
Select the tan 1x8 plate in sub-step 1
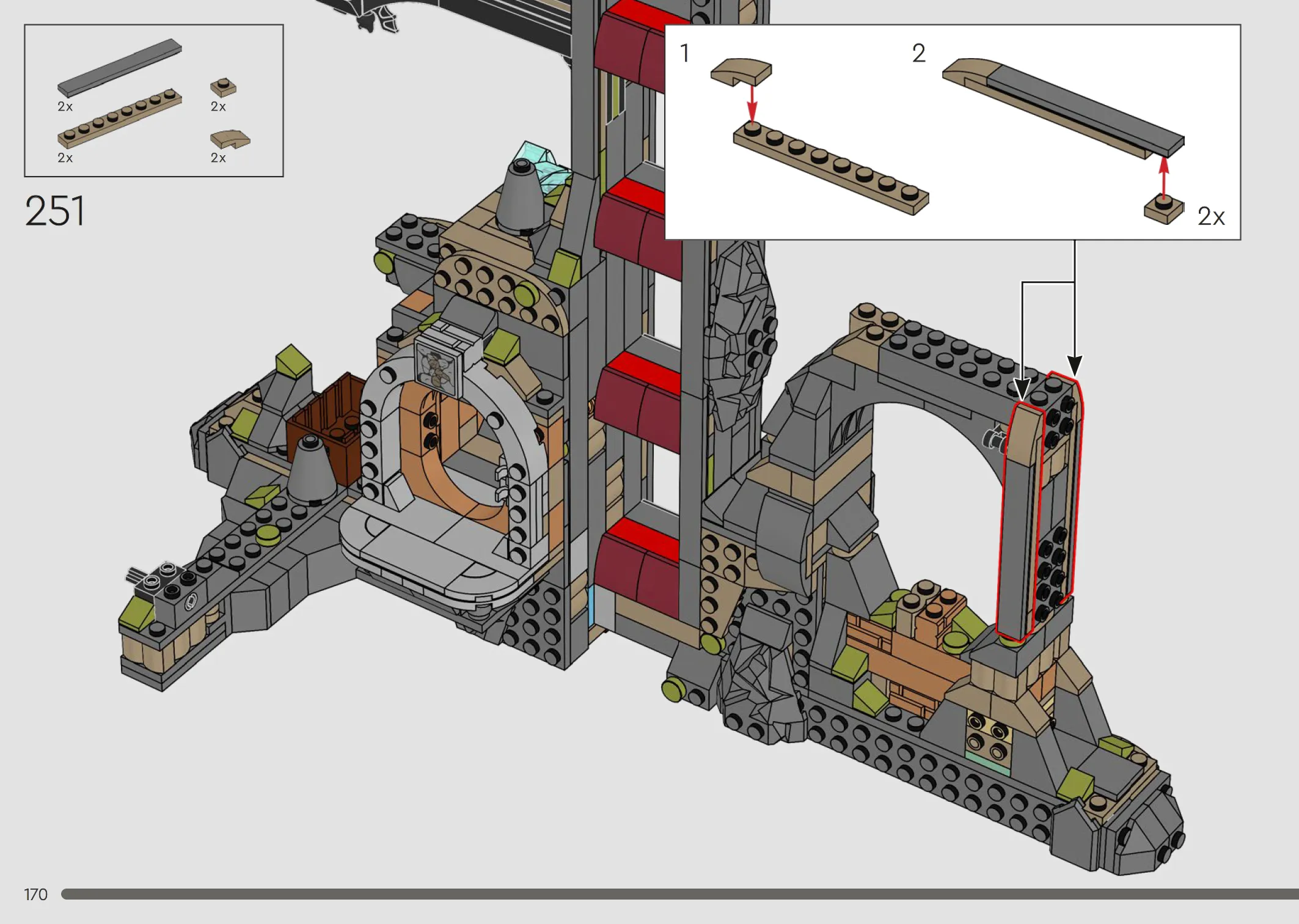(831, 168)
